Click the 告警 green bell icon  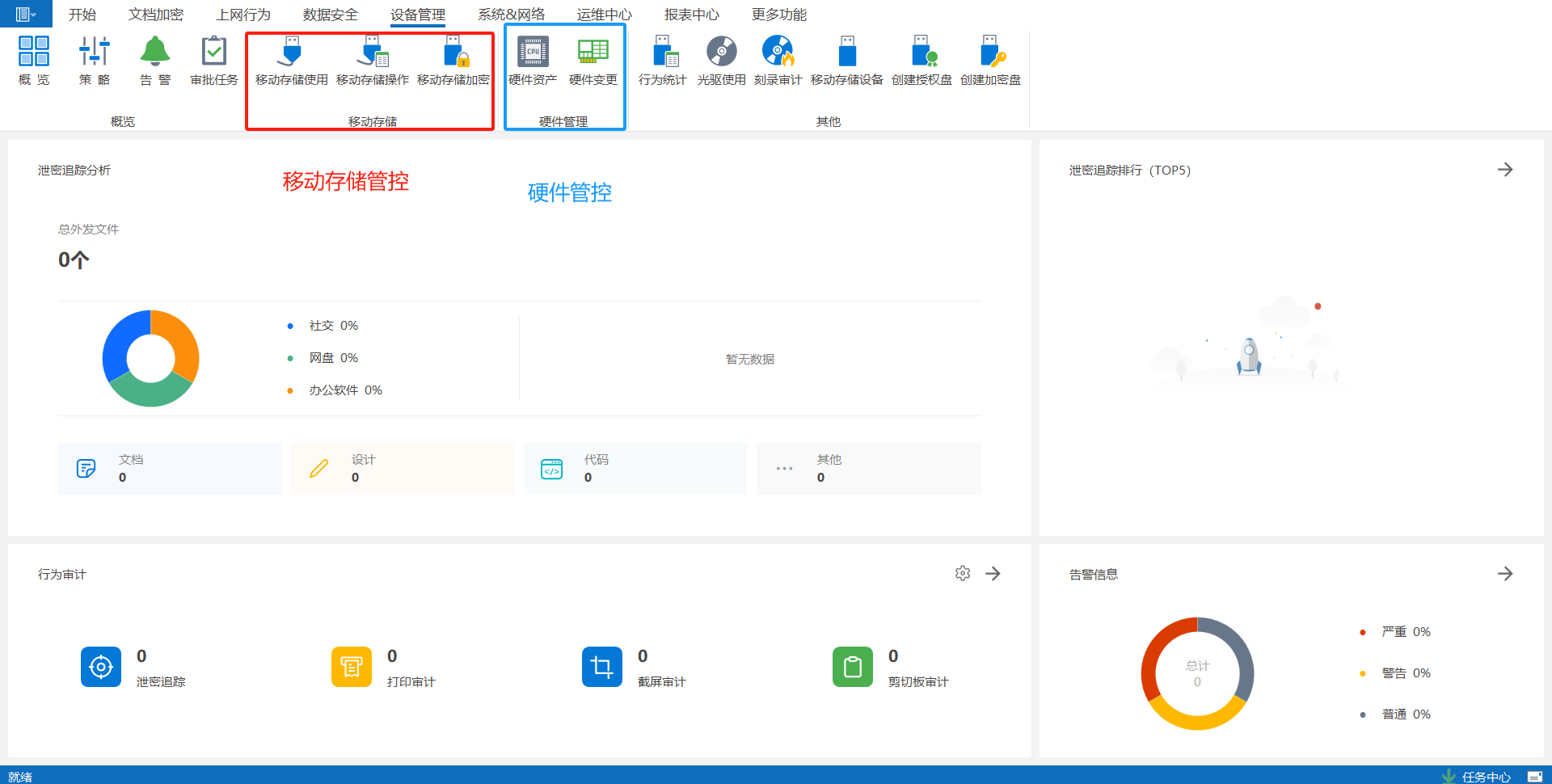[x=155, y=61]
